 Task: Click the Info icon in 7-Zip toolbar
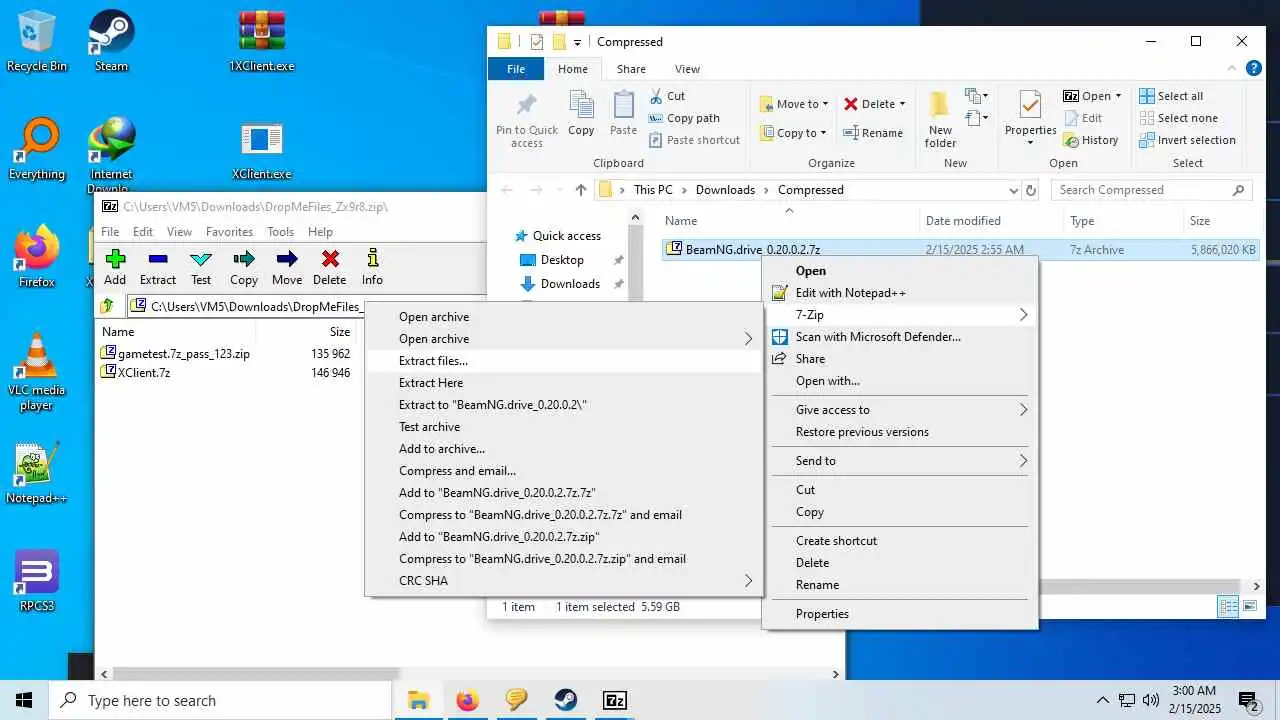tap(372, 260)
